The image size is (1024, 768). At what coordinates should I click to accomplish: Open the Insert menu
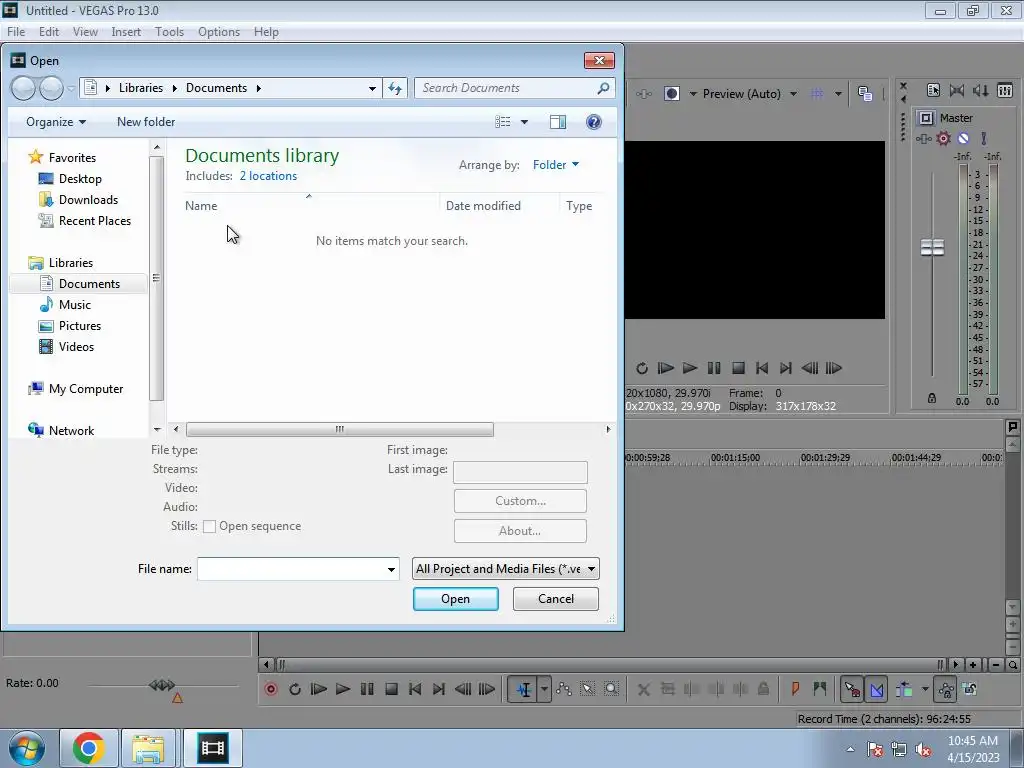coord(126,32)
